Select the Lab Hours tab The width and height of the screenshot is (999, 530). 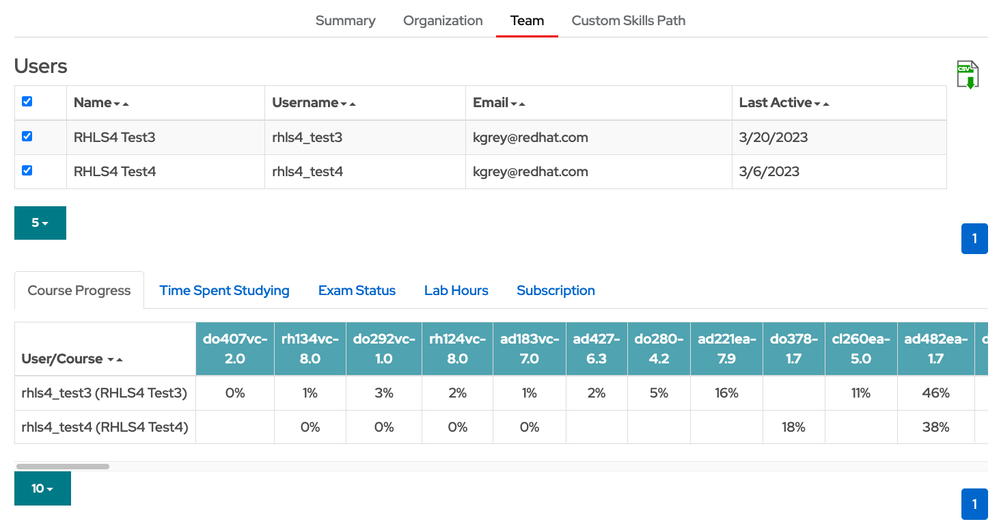click(456, 291)
